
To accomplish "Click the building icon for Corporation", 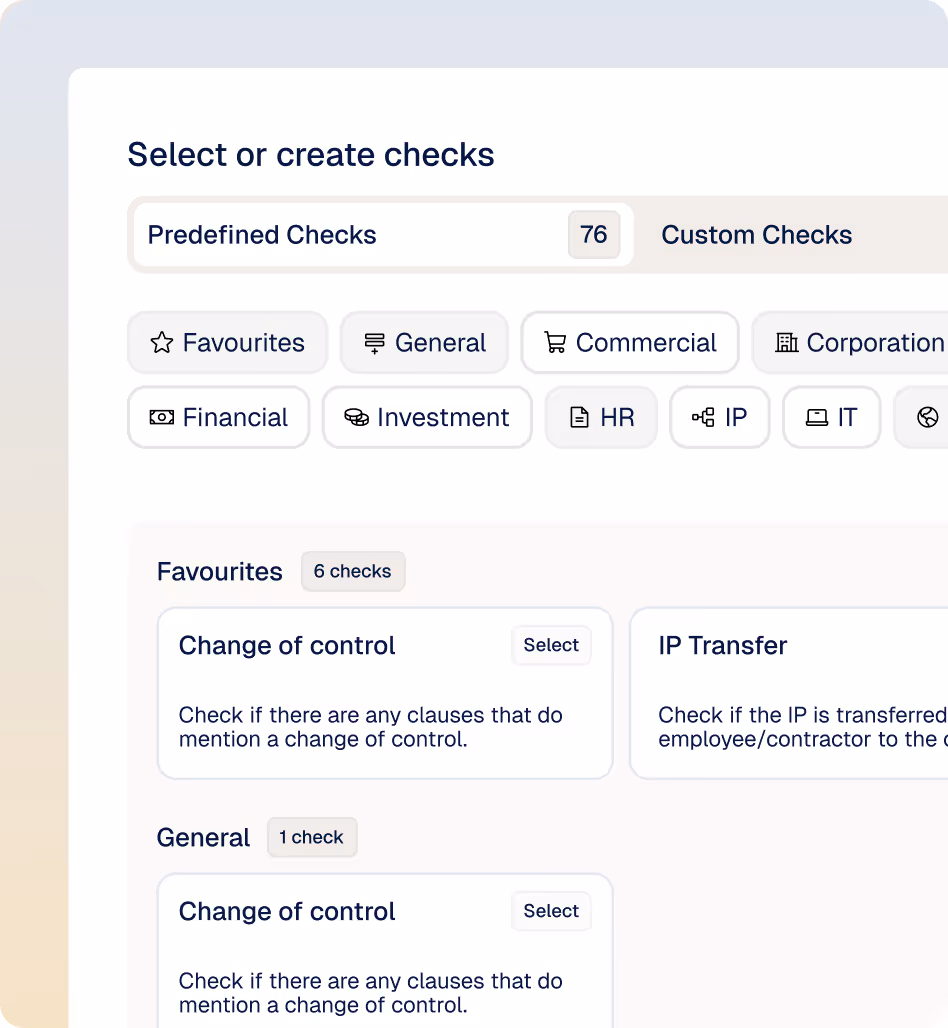I will coord(787,343).
